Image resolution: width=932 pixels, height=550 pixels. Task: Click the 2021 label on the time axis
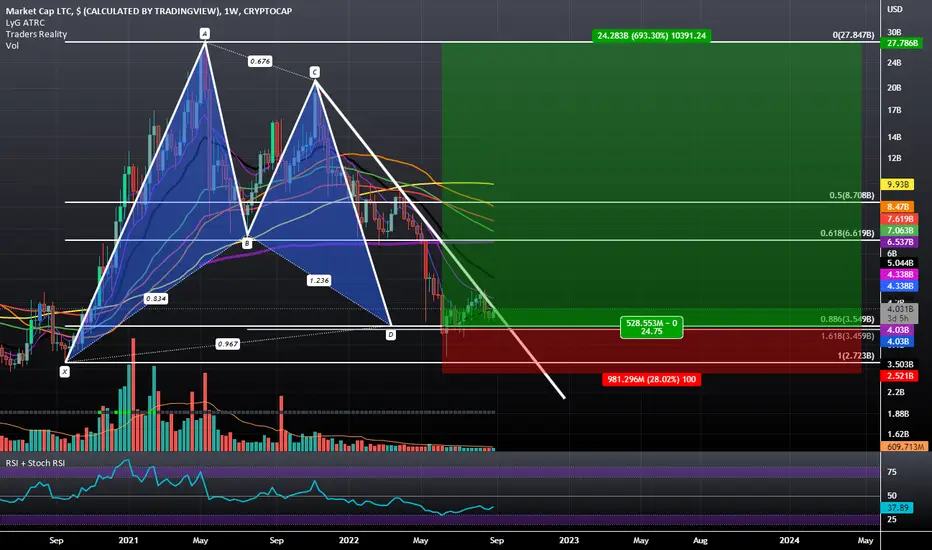128,540
